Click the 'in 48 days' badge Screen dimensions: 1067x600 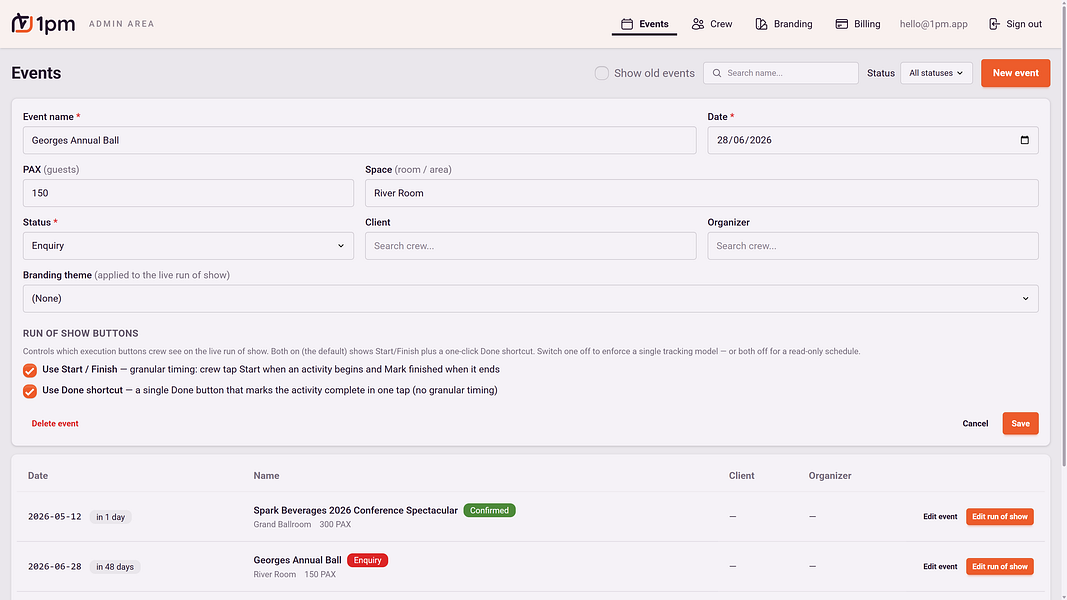click(x=115, y=567)
